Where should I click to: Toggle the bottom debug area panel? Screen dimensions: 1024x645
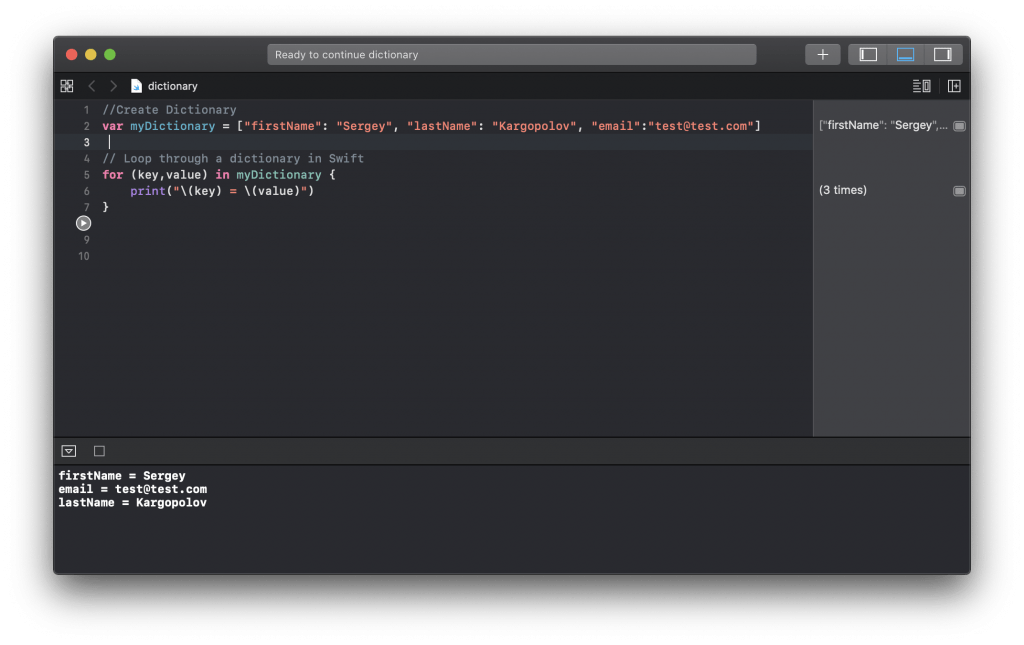pos(905,54)
